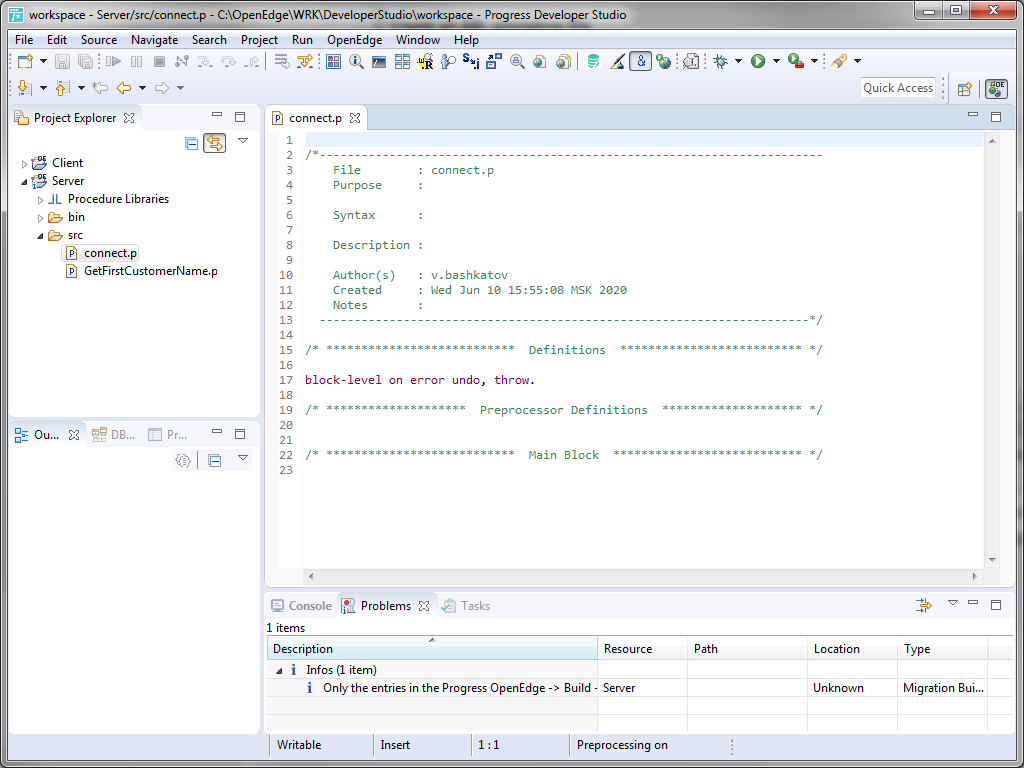
Task: Click the 'S to i' converter icon
Action: [471, 61]
